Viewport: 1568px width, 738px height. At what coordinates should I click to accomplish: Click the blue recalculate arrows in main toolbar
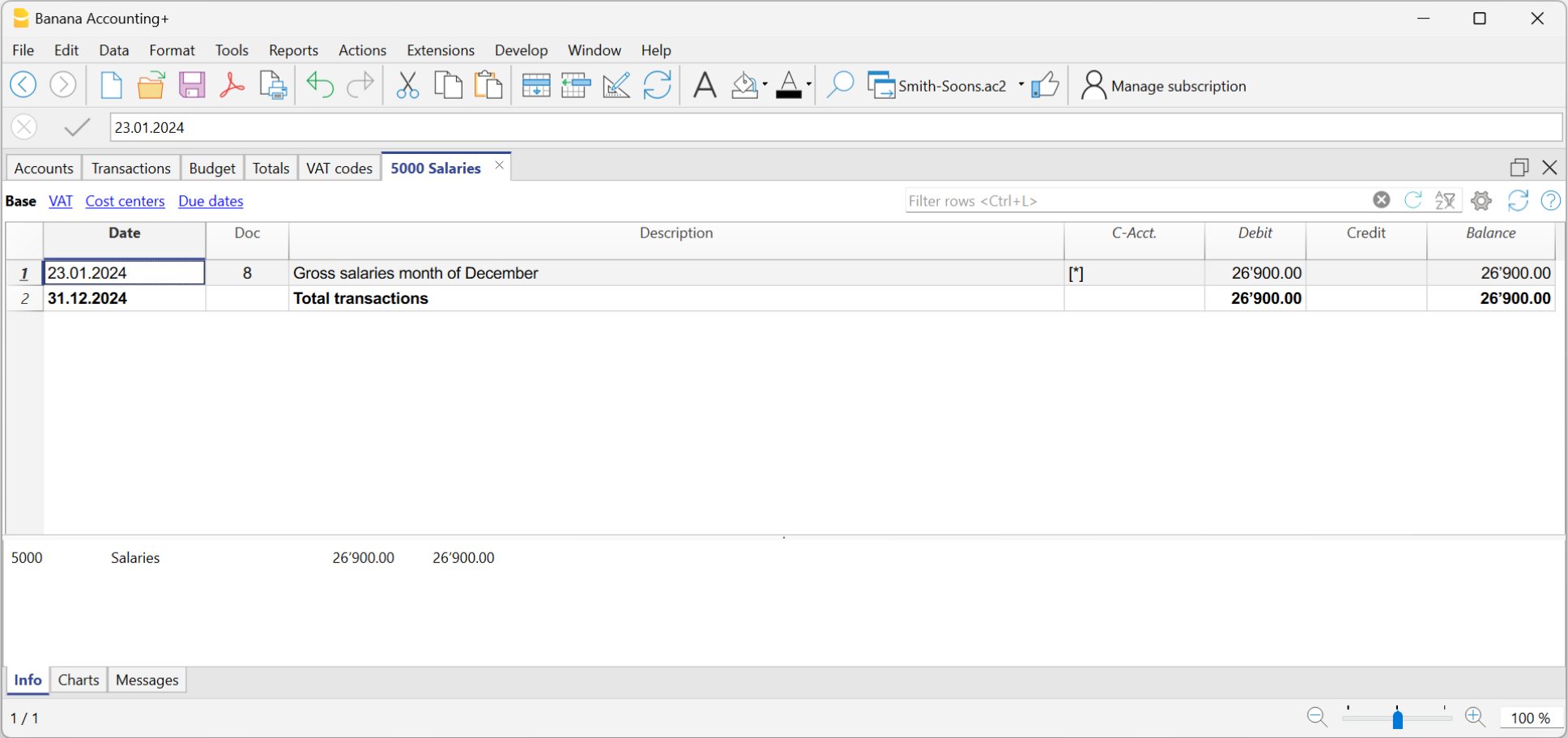tap(657, 85)
